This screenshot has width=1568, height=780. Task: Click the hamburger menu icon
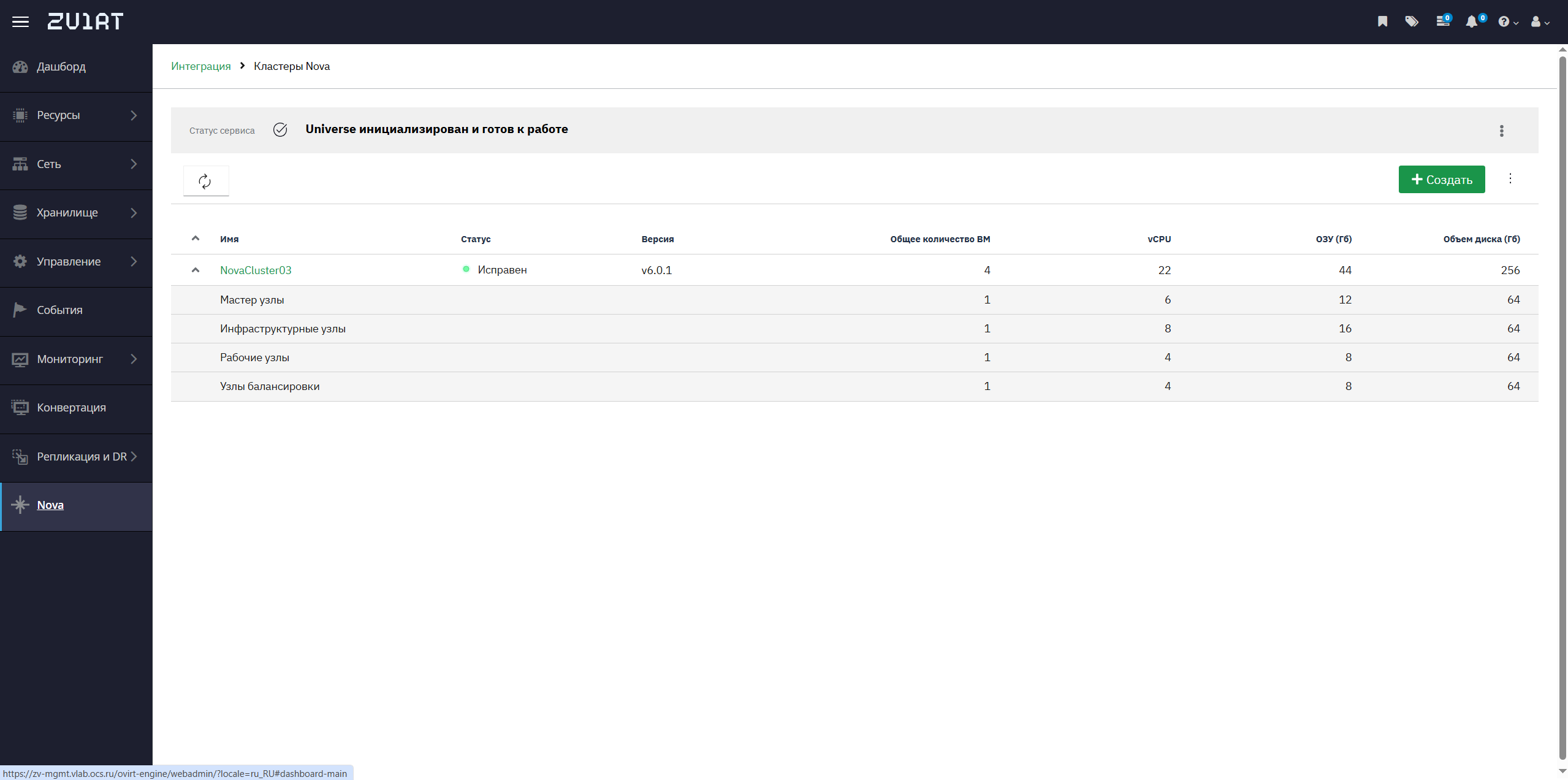coord(20,22)
